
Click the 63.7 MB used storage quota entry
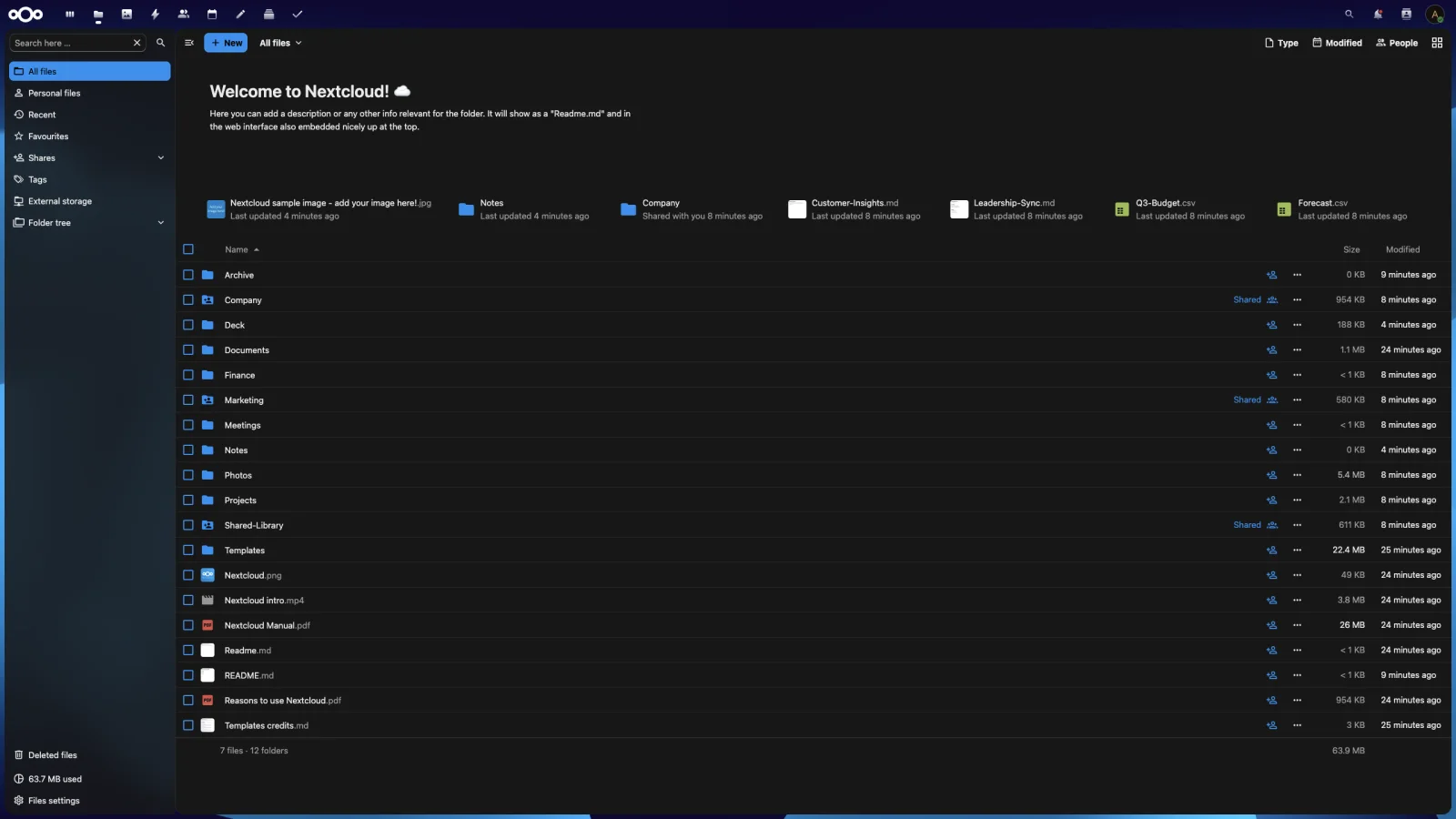(x=90, y=779)
